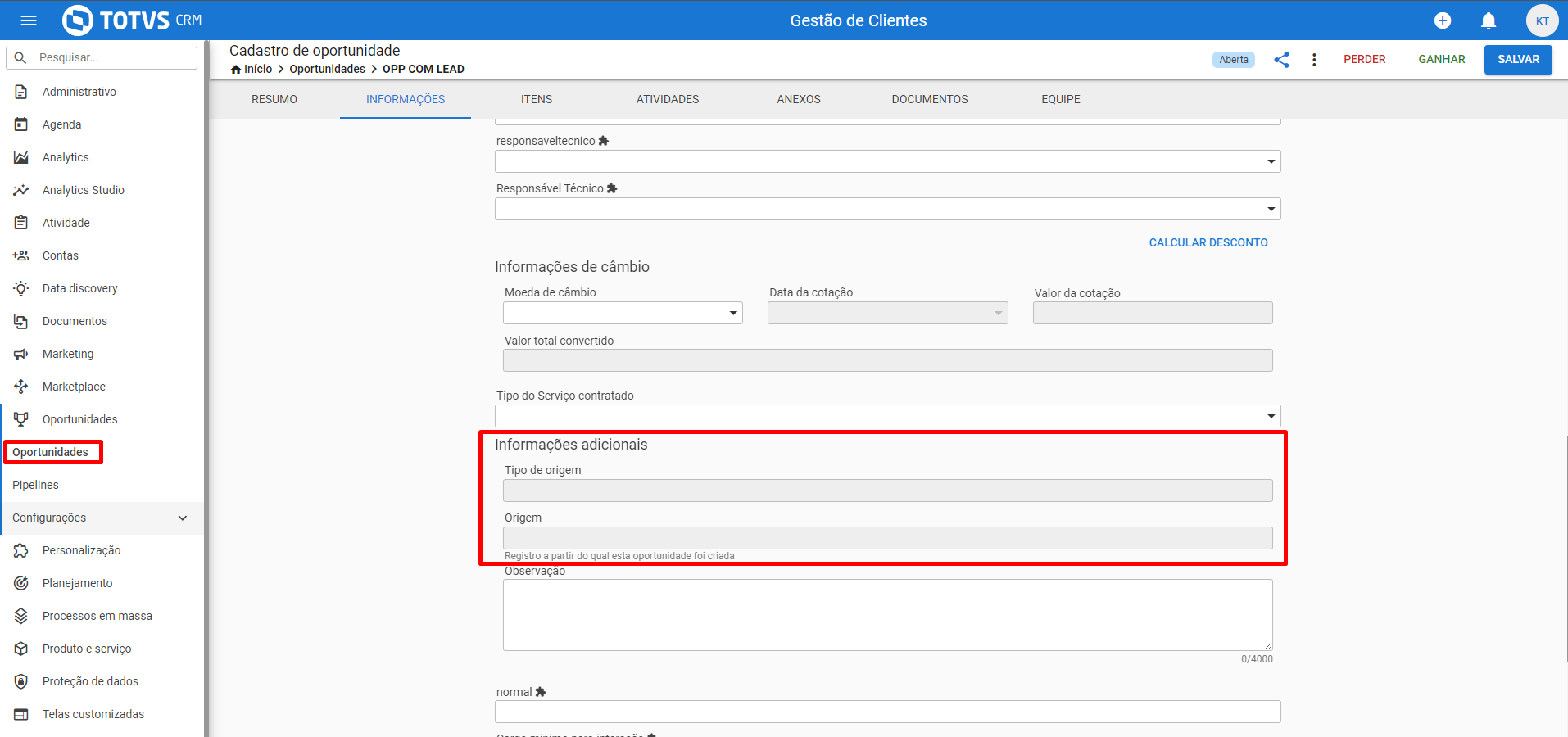Expand the Configurações section chevron
The width and height of the screenshot is (1568, 737).
(x=183, y=518)
